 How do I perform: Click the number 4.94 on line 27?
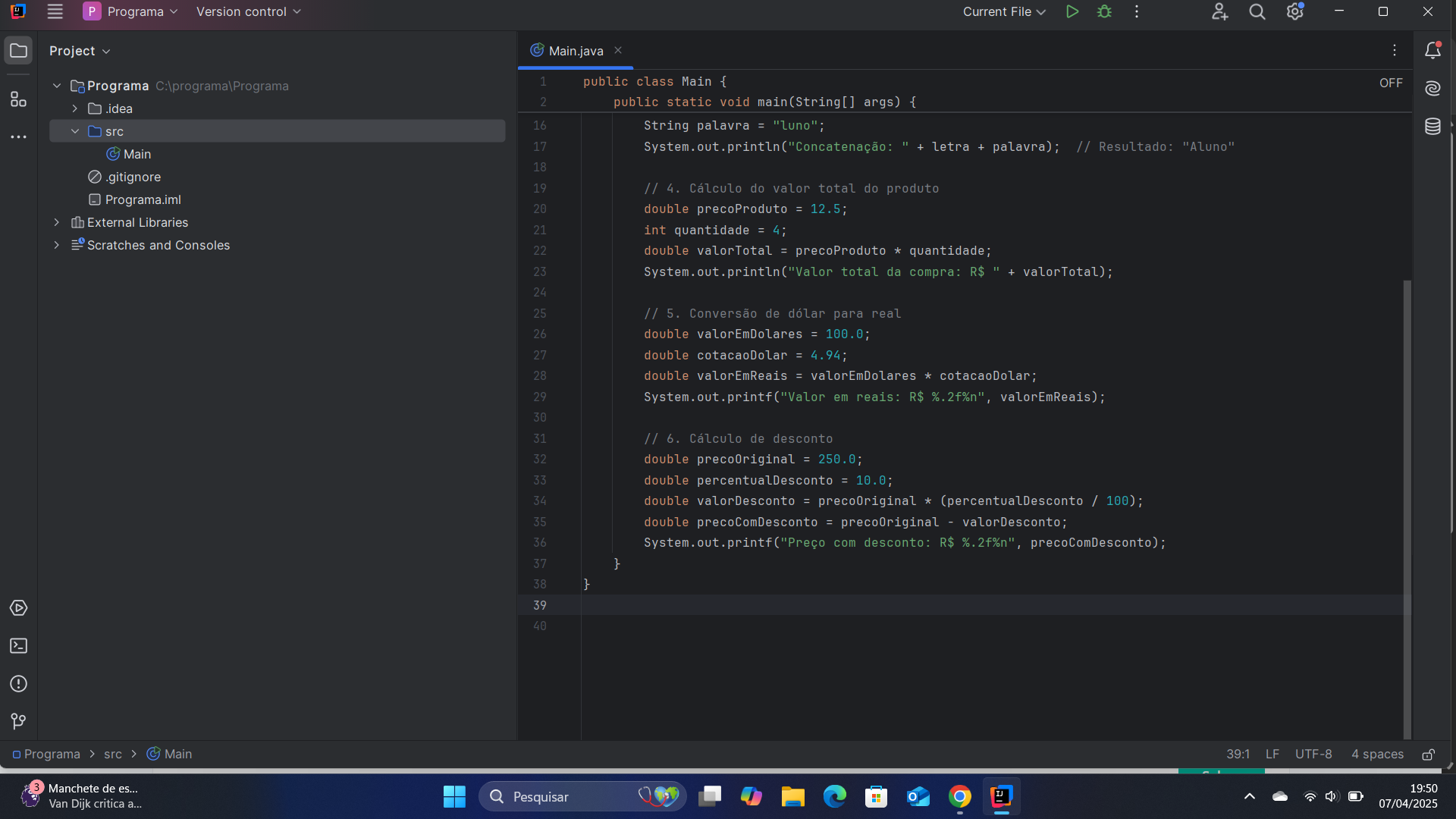click(825, 356)
